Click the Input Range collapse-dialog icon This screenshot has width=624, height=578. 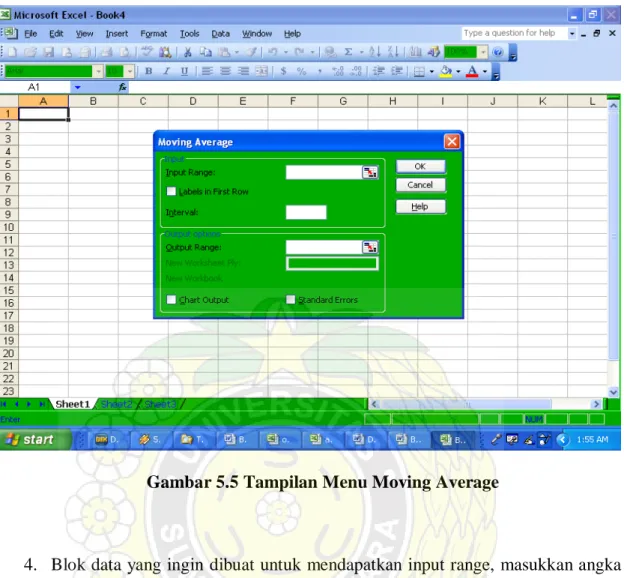tap(370, 173)
